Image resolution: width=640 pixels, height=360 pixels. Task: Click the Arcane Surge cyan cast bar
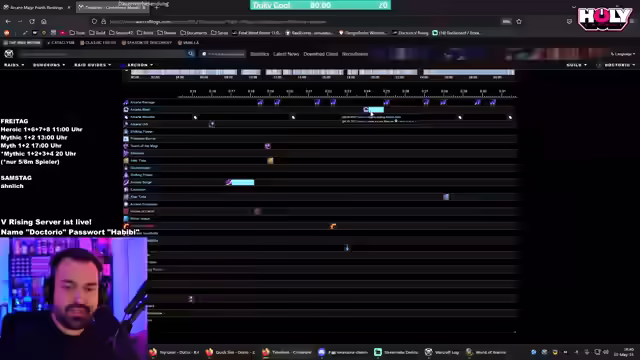click(x=242, y=182)
